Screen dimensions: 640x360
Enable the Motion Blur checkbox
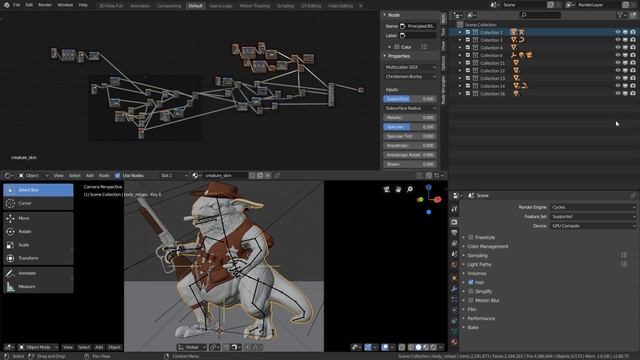[x=471, y=300]
